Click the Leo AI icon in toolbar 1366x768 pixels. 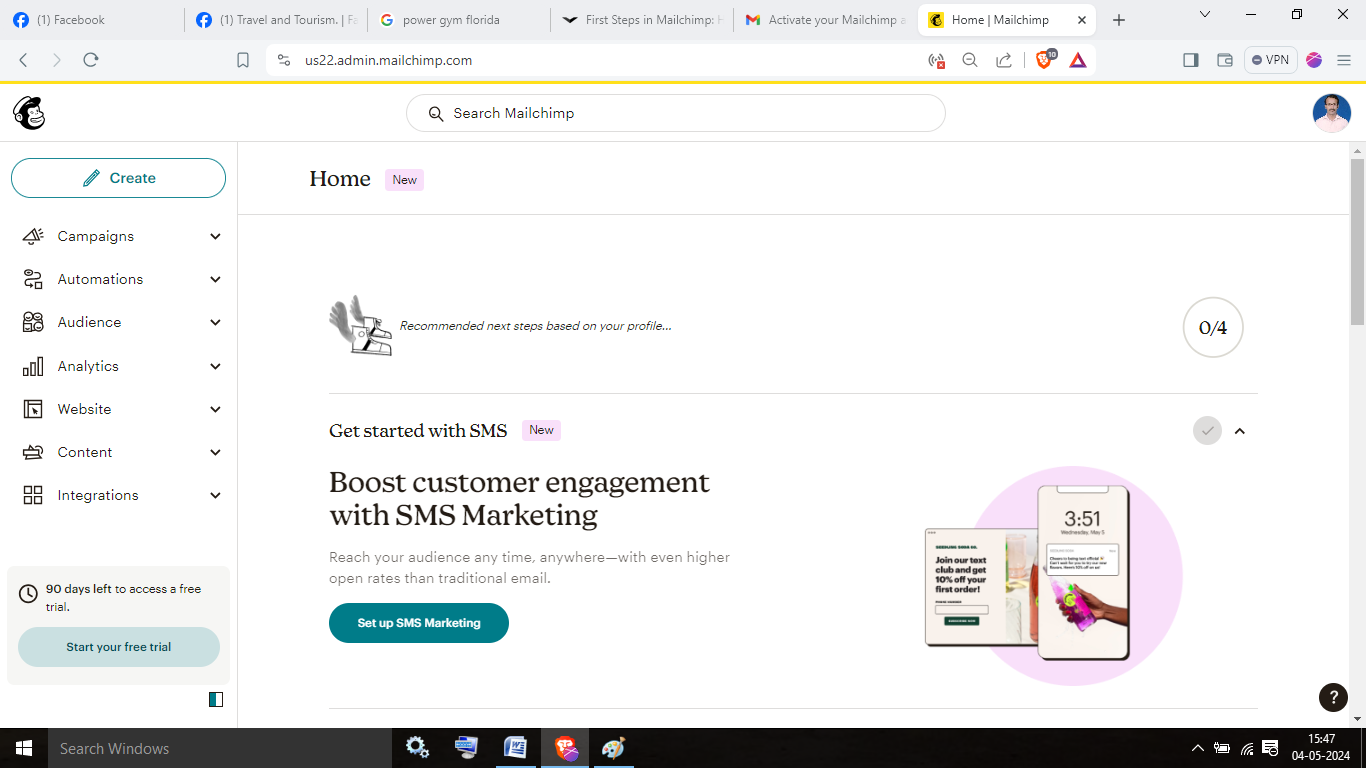1314,60
